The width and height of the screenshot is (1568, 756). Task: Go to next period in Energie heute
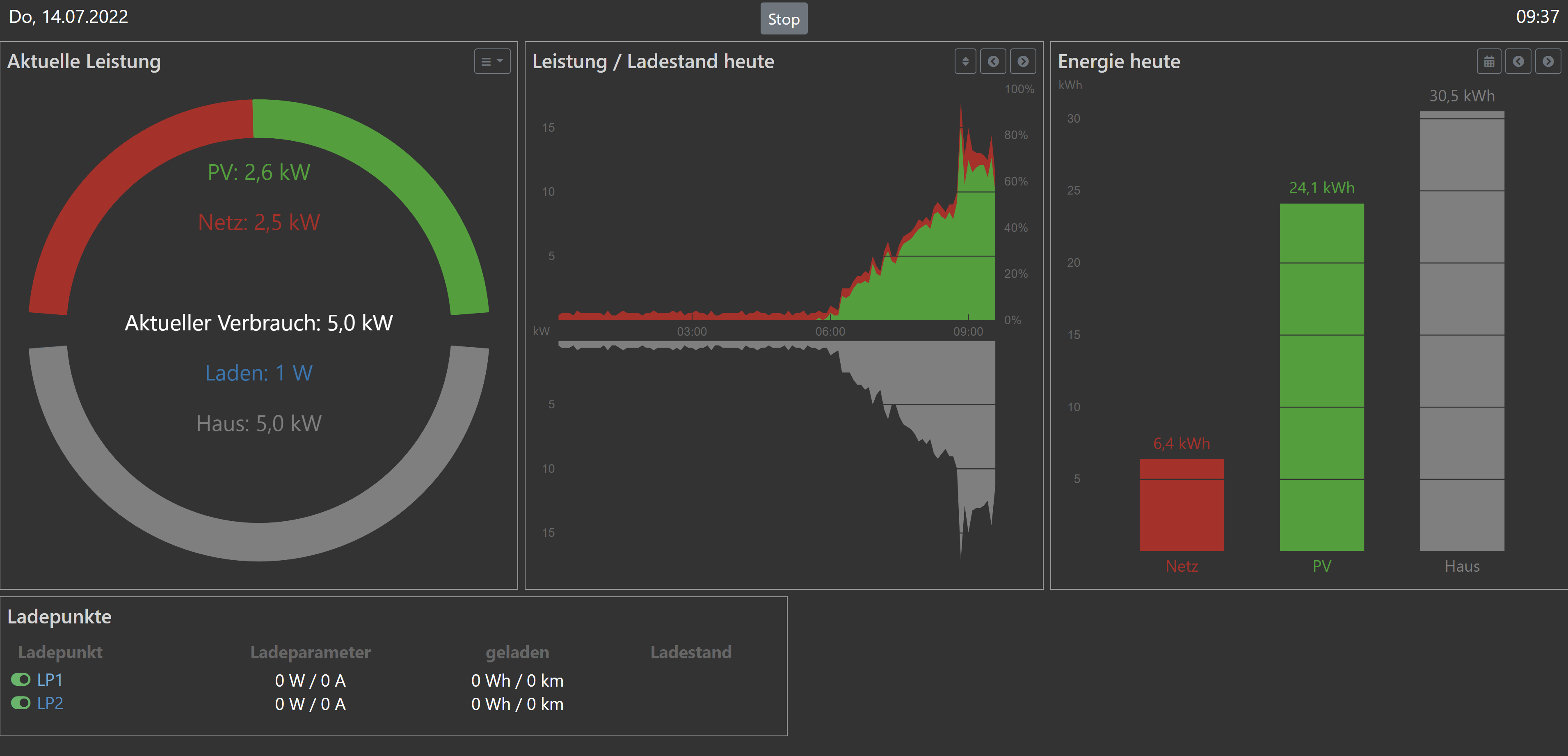[1548, 62]
